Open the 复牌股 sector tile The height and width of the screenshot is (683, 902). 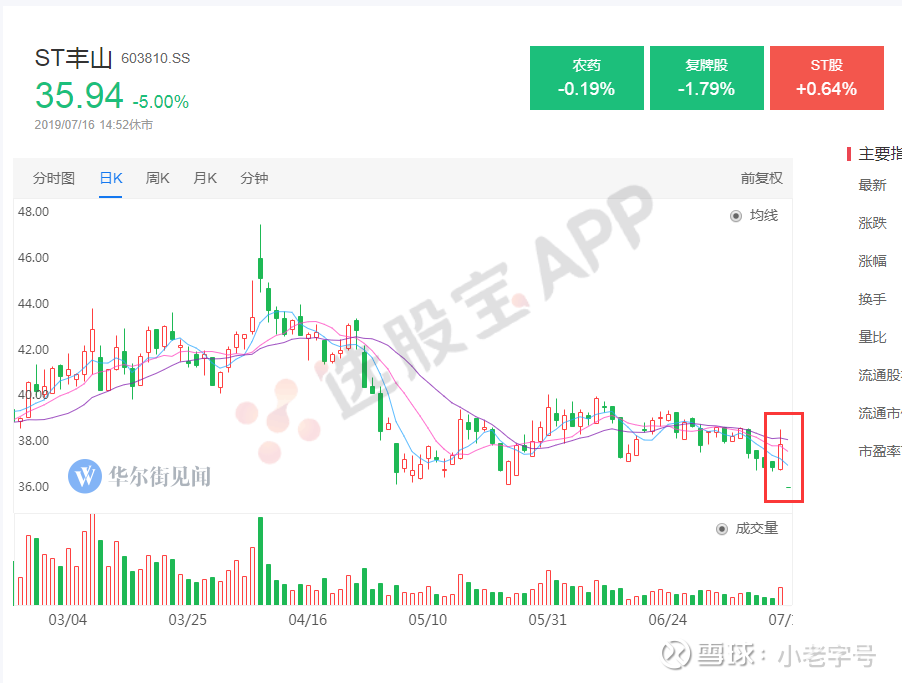click(706, 78)
